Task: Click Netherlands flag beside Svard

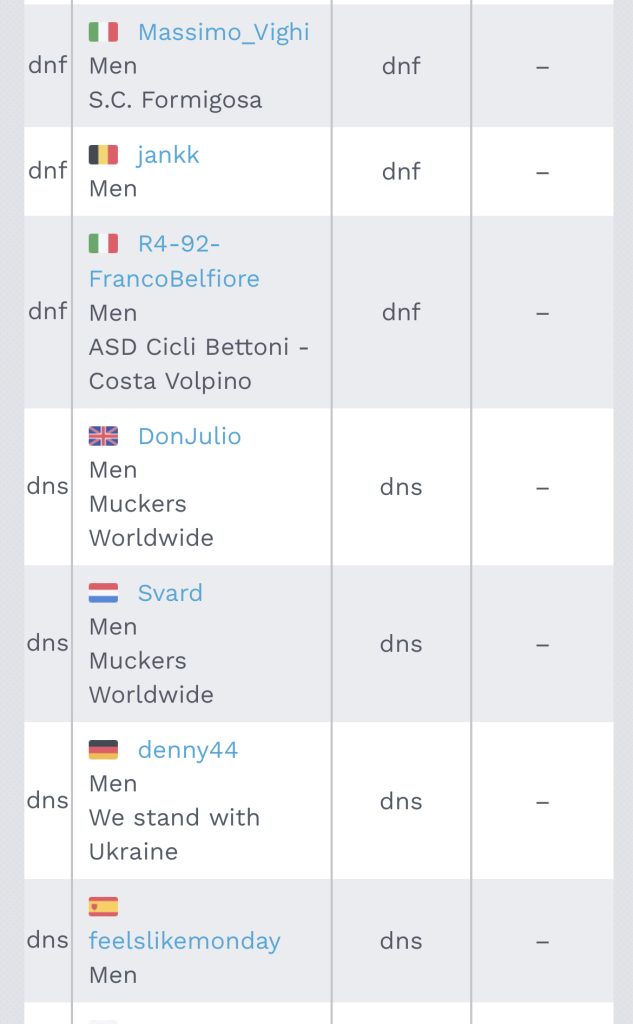Action: [x=103, y=593]
